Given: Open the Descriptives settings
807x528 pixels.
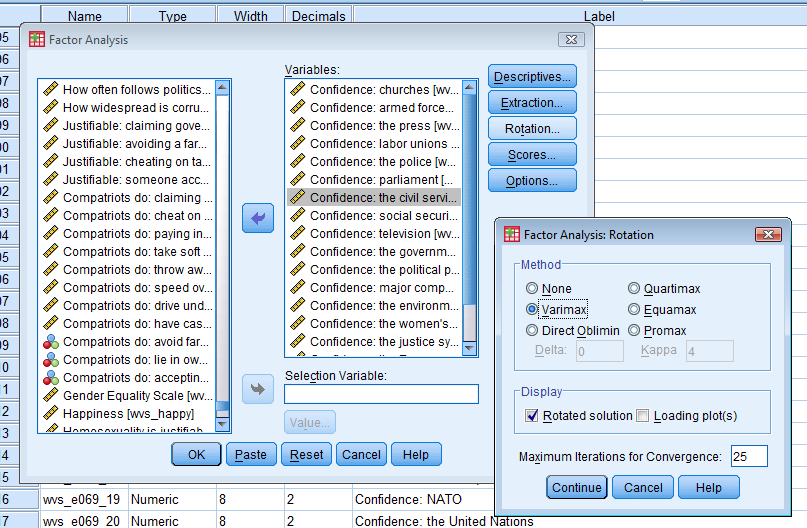Looking at the screenshot, I should pos(532,76).
